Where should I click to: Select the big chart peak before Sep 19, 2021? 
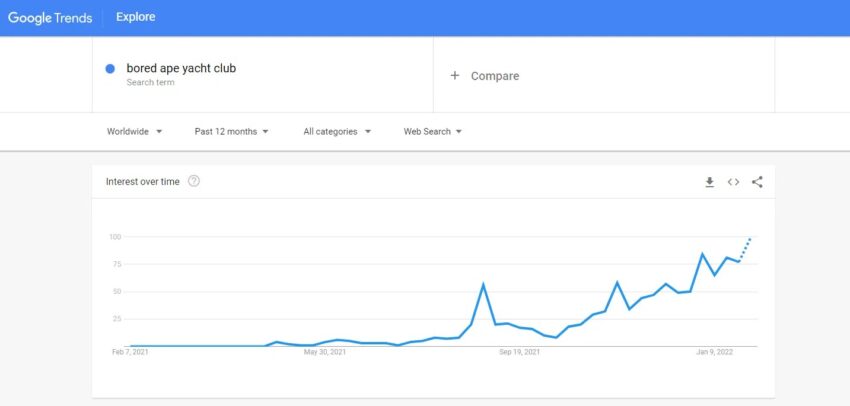click(x=483, y=284)
